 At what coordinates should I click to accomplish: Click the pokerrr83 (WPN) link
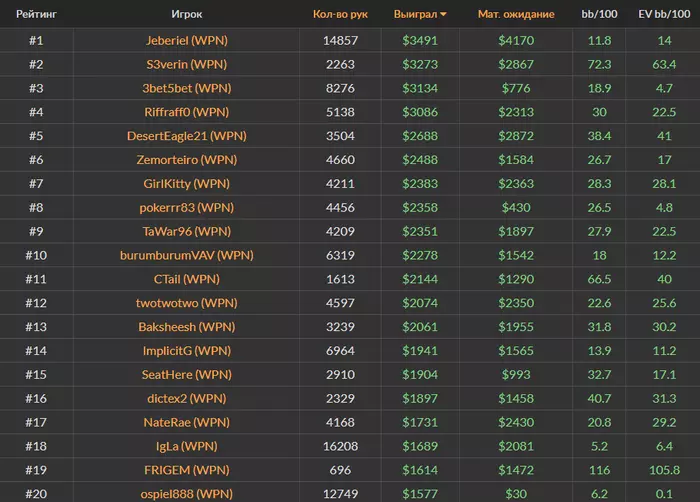187,208
